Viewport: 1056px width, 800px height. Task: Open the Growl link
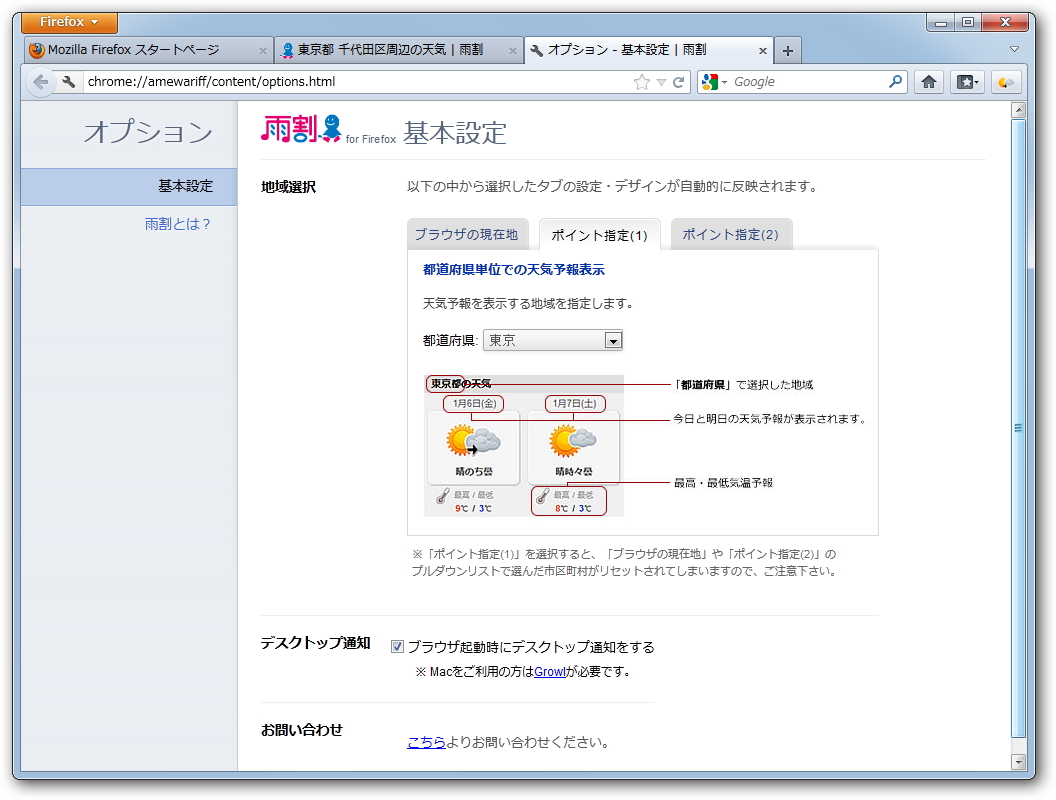point(550,672)
